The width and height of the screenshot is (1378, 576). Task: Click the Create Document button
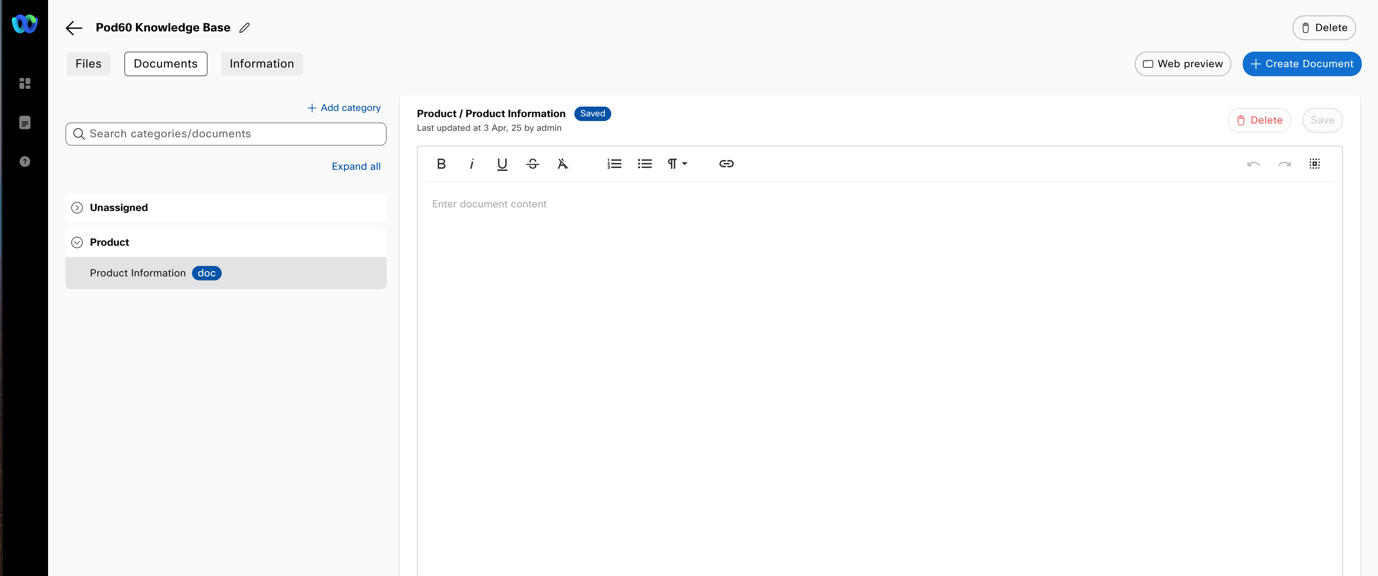pyautogui.click(x=1301, y=64)
